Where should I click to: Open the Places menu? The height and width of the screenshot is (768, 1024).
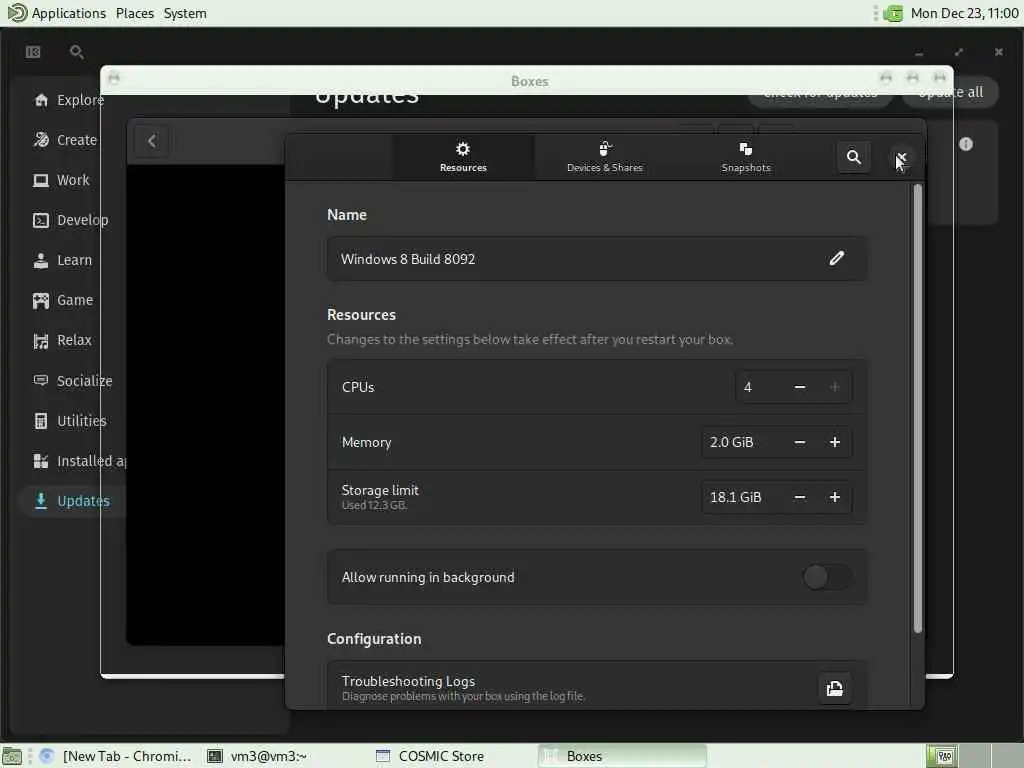[x=135, y=13]
